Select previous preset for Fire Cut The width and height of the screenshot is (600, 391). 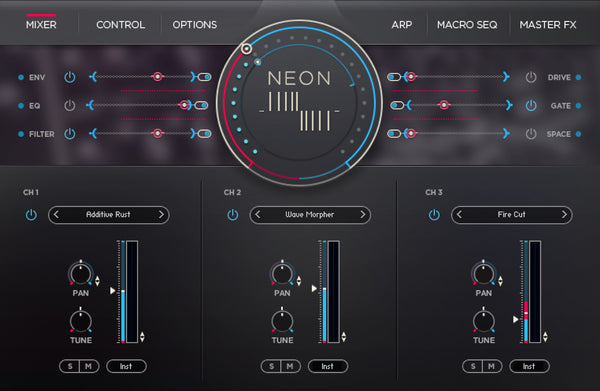pyautogui.click(x=459, y=215)
